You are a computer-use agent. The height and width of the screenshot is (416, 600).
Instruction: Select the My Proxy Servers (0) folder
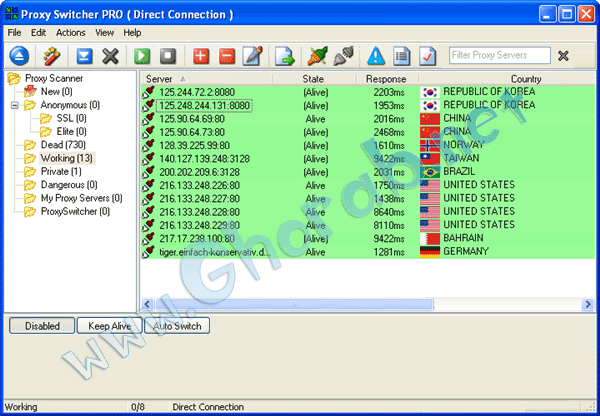pos(82,198)
